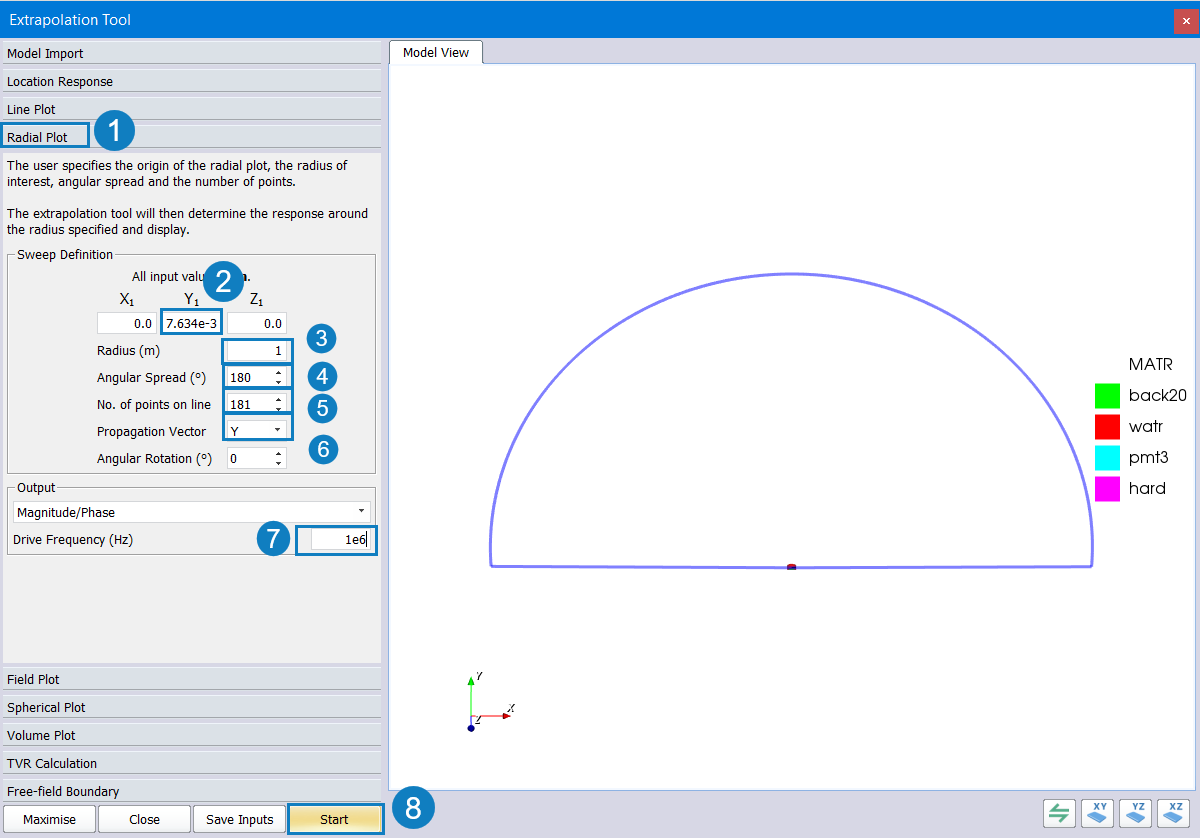Start the radial plot extrapolation
The height and width of the screenshot is (838, 1200).
335,819
